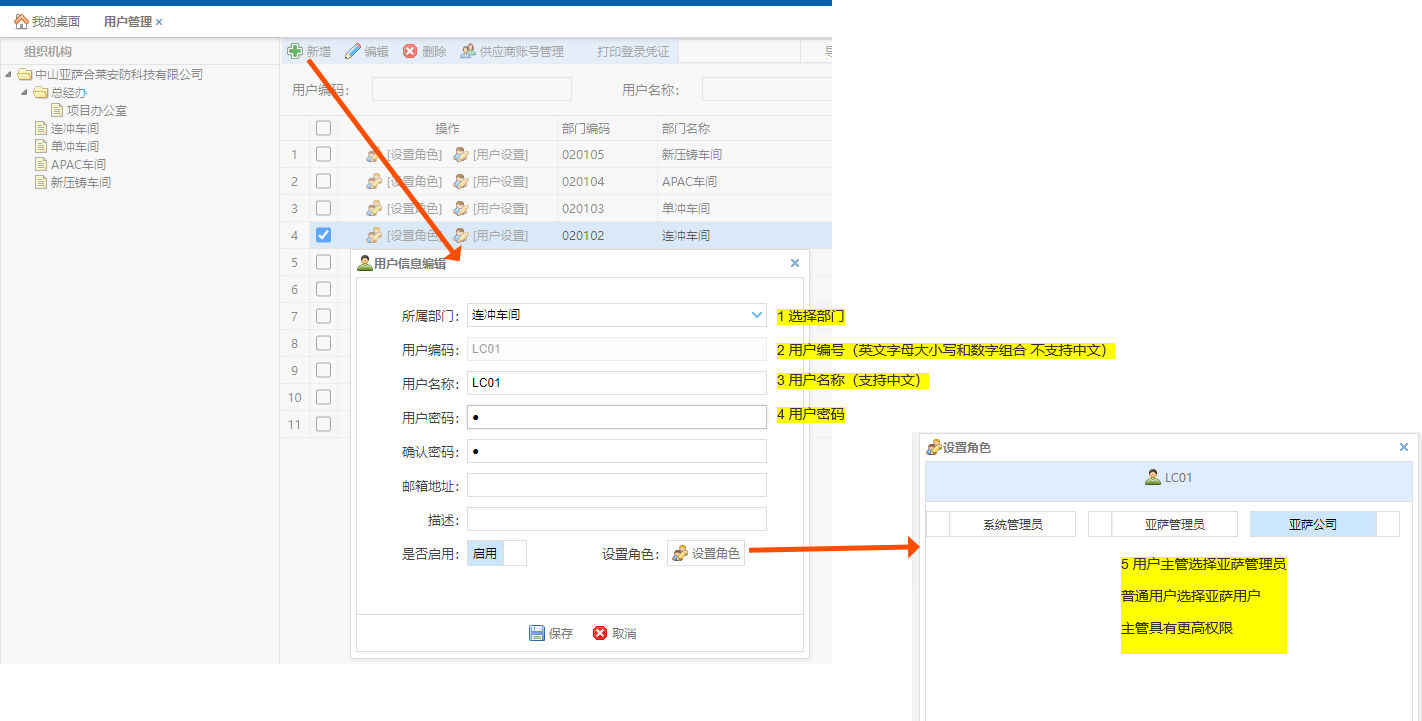Click 打印登录凭证 toolbar button
Viewport: 1422px width, 721px height.
633,51
